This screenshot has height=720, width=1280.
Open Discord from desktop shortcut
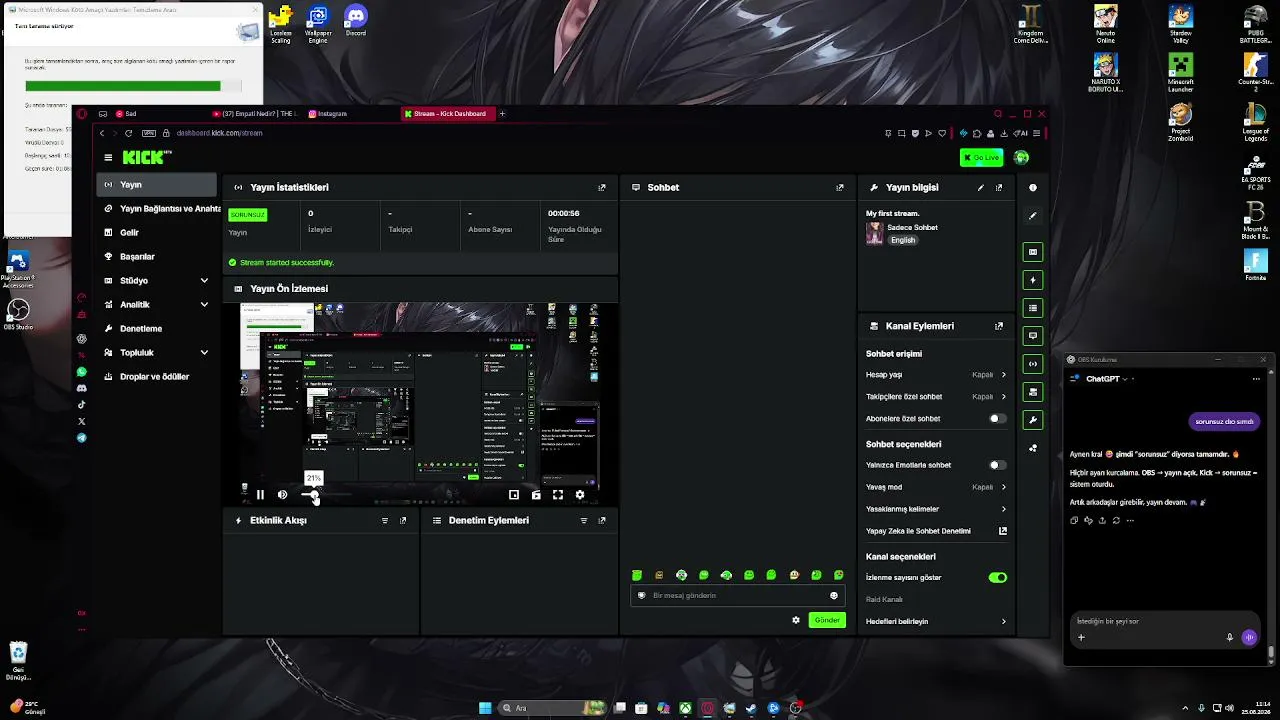click(x=356, y=21)
